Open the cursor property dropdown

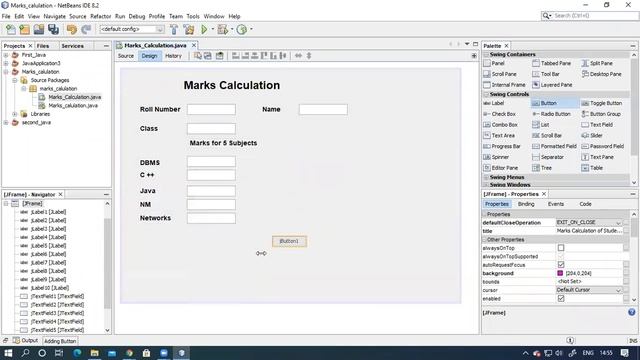click(x=618, y=290)
